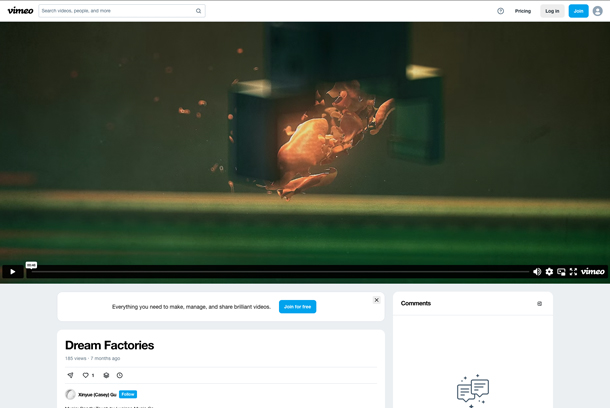Image resolution: width=610 pixels, height=408 pixels.
Task: Click the Join button in the header
Action: point(578,11)
